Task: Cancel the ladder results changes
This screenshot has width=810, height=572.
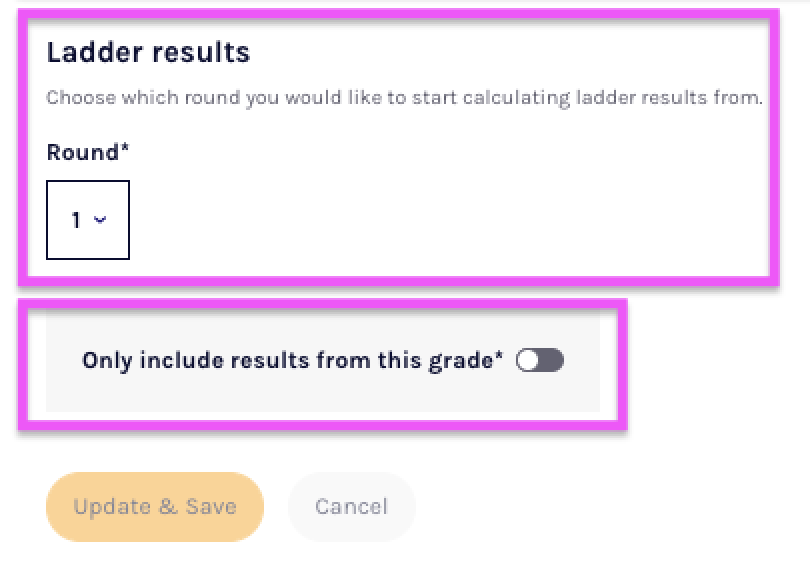Action: point(351,506)
